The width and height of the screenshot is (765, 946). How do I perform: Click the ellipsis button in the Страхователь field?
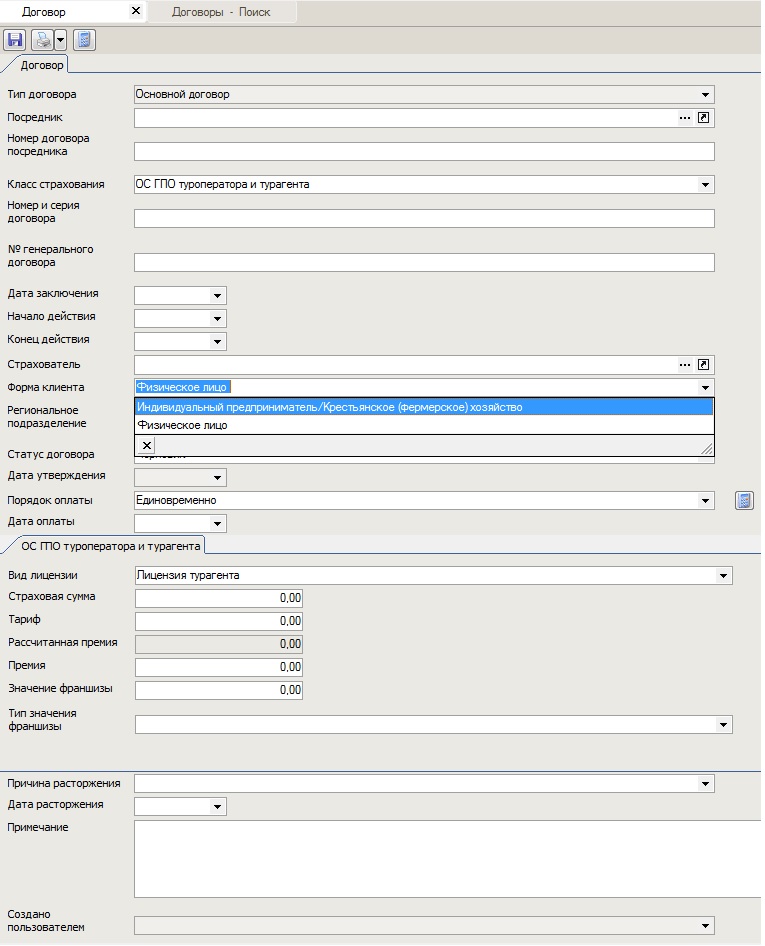pyautogui.click(x=685, y=365)
